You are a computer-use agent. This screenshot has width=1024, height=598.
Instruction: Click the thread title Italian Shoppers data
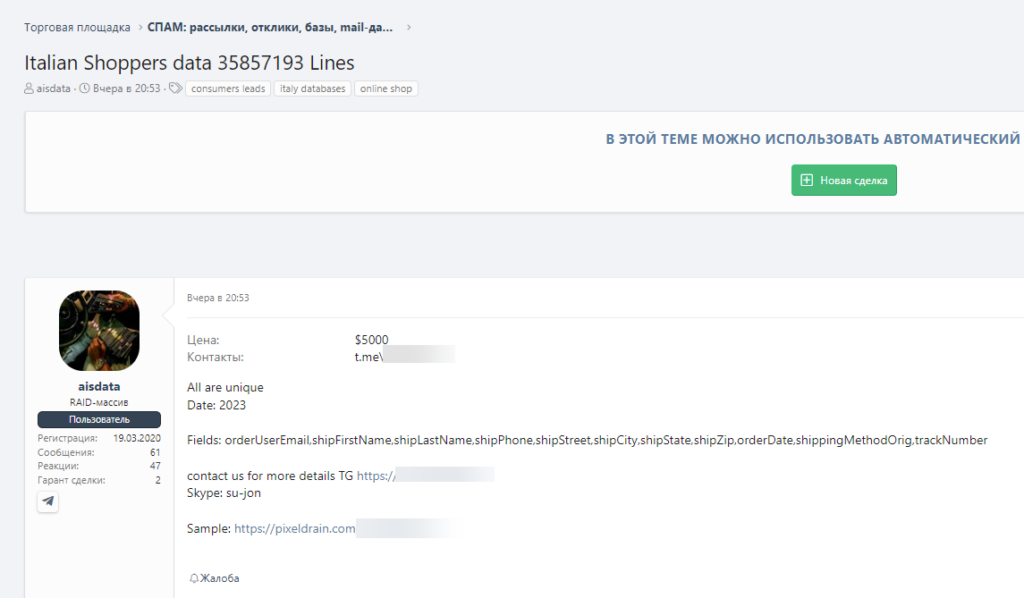(x=189, y=62)
